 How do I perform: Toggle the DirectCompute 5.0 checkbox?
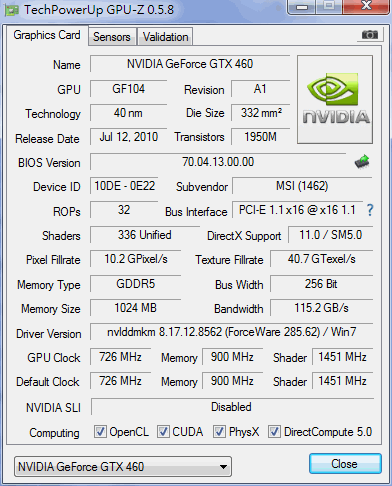tap(274, 431)
